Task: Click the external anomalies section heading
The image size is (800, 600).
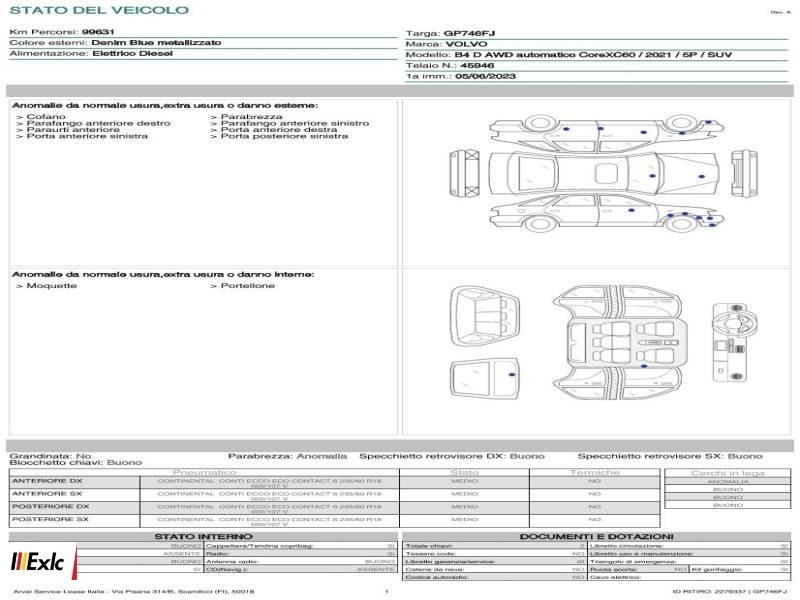Action: (165, 106)
